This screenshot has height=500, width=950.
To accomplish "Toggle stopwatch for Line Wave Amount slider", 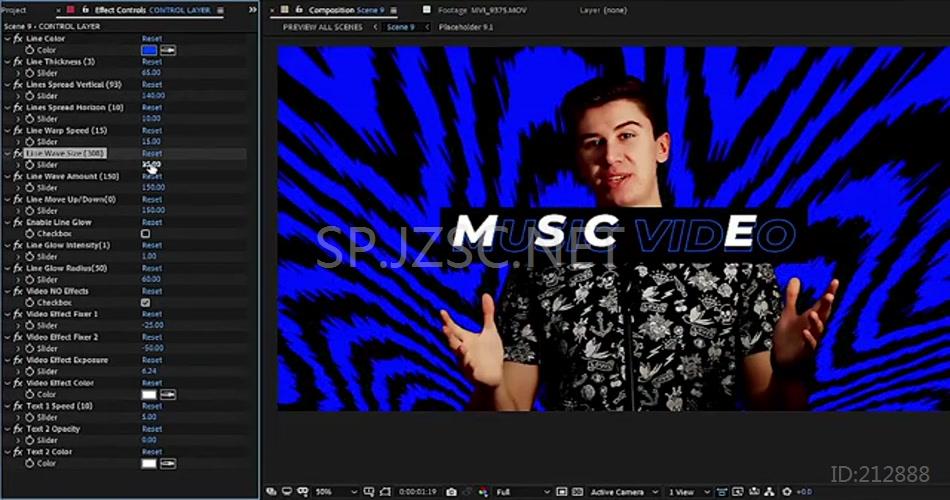I will [x=30, y=188].
